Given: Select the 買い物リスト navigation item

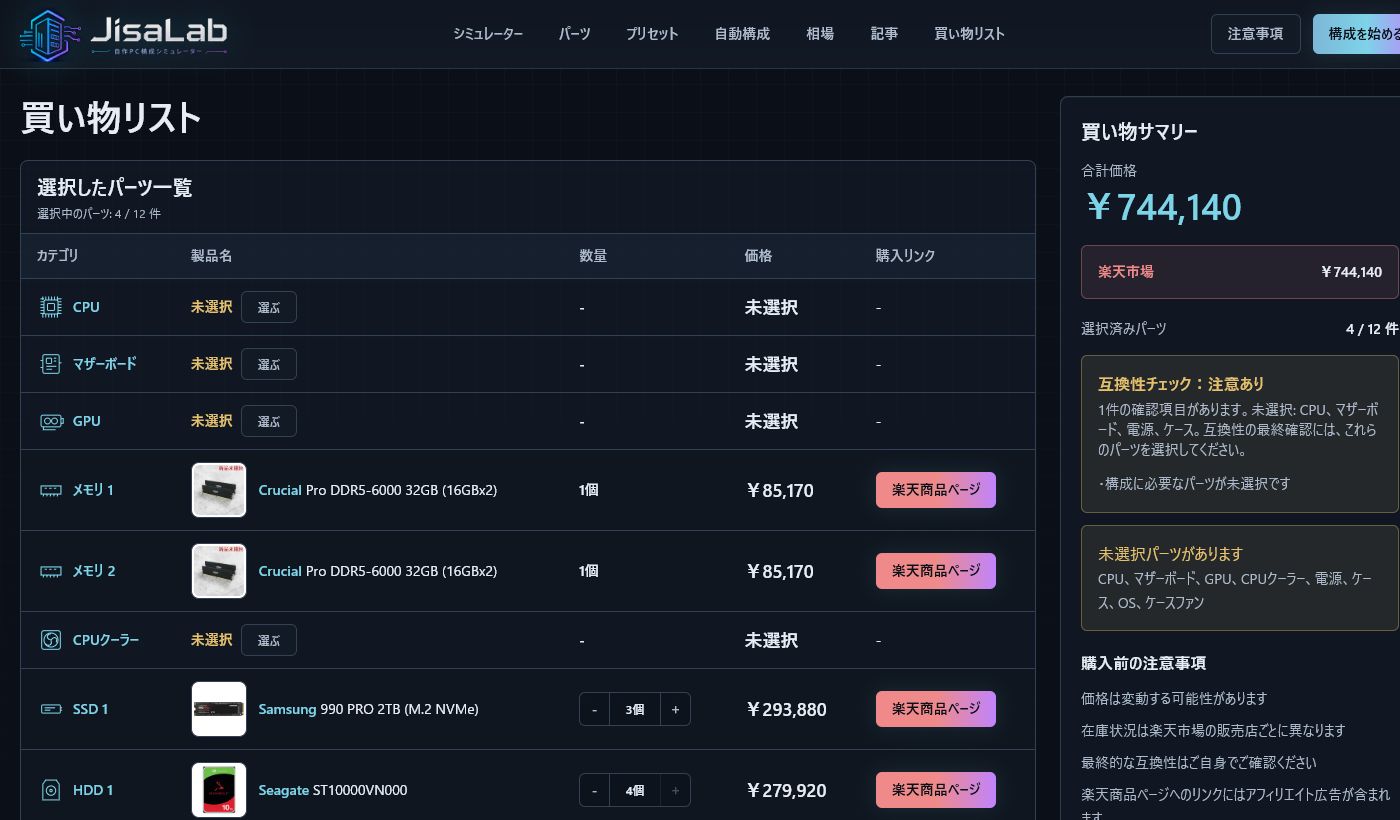Looking at the screenshot, I should coord(969,34).
